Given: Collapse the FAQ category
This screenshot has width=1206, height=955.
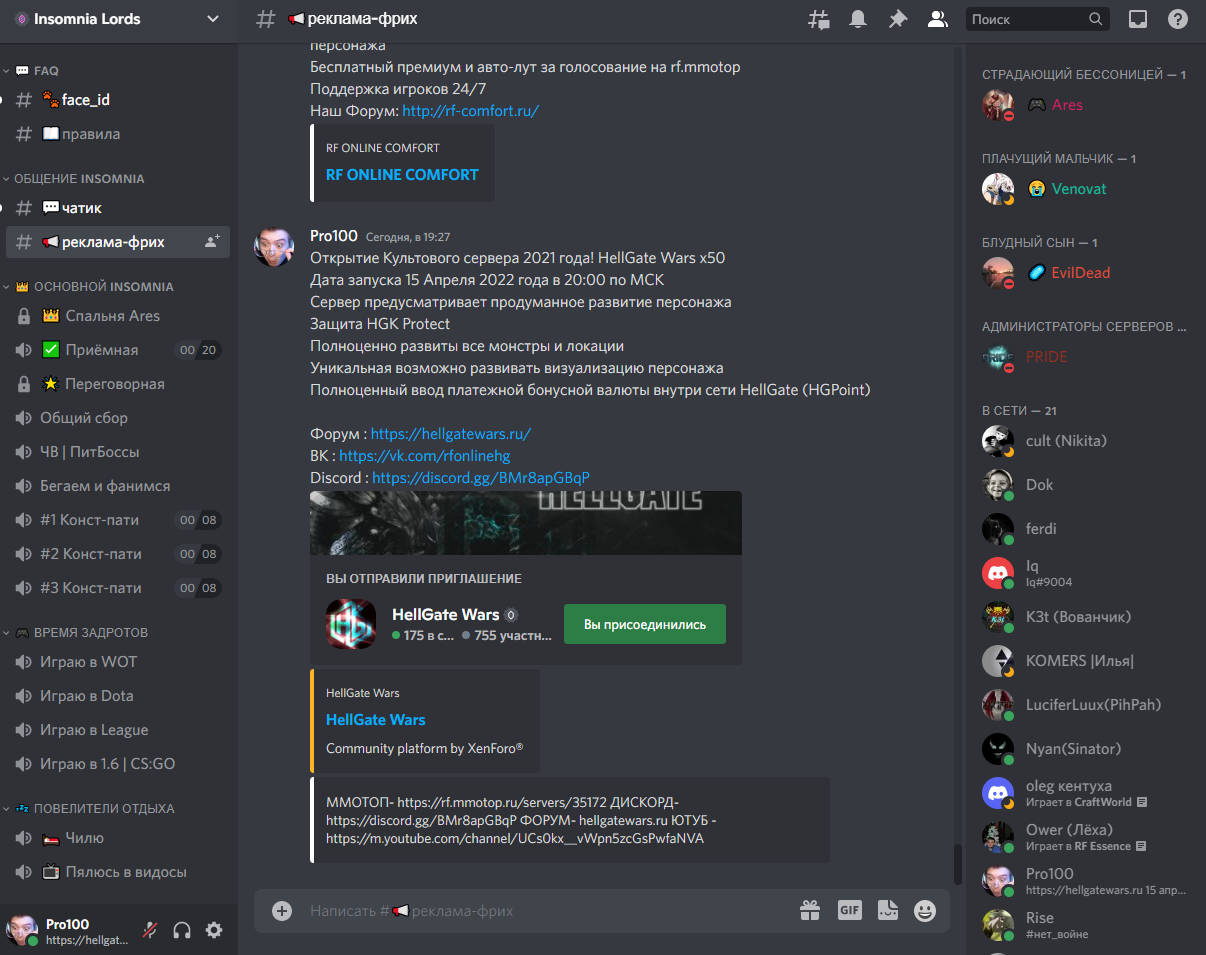Looking at the screenshot, I should 36,71.
